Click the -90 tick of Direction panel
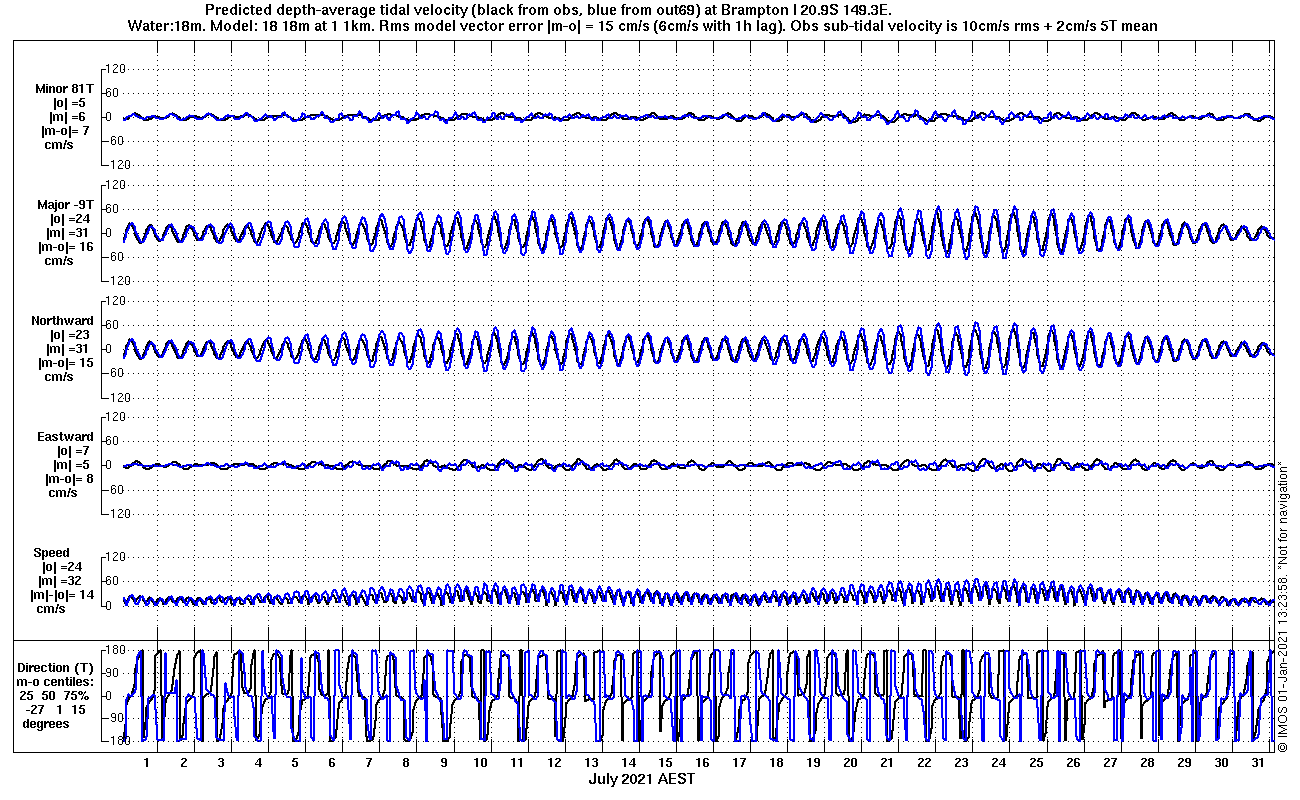The height and width of the screenshot is (800, 1300). tap(113, 718)
